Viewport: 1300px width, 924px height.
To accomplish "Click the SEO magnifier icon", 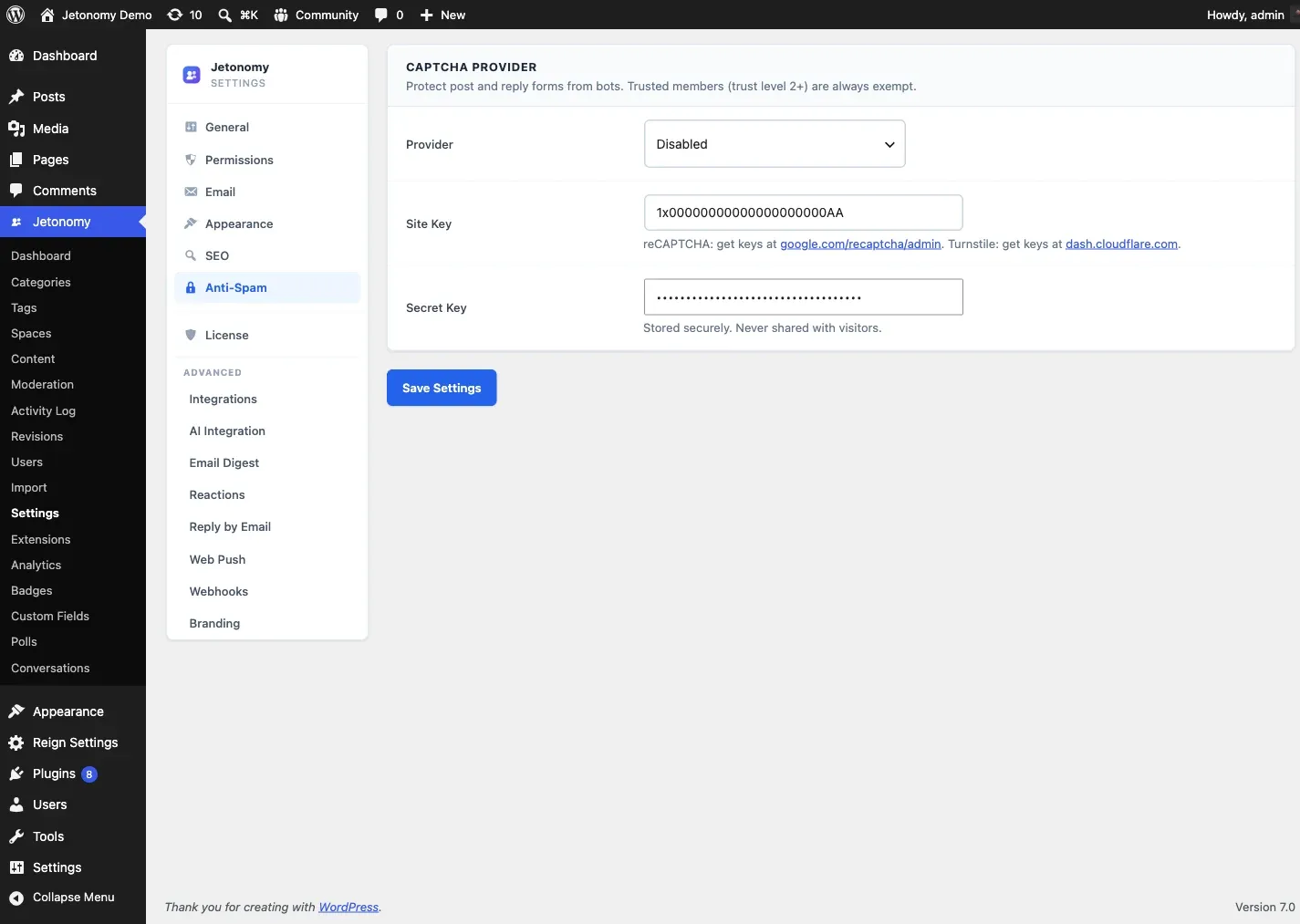I will (191, 255).
